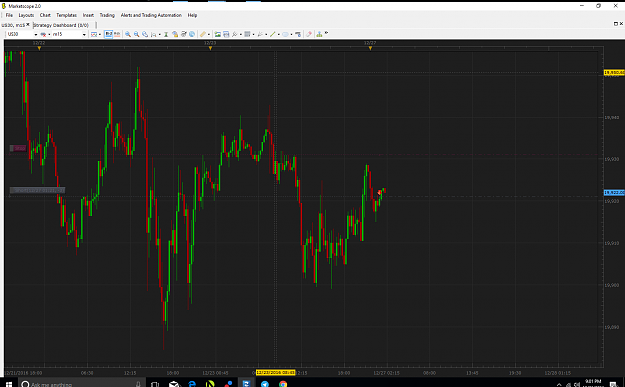Open the Trading menu

pyautogui.click(x=107, y=15)
